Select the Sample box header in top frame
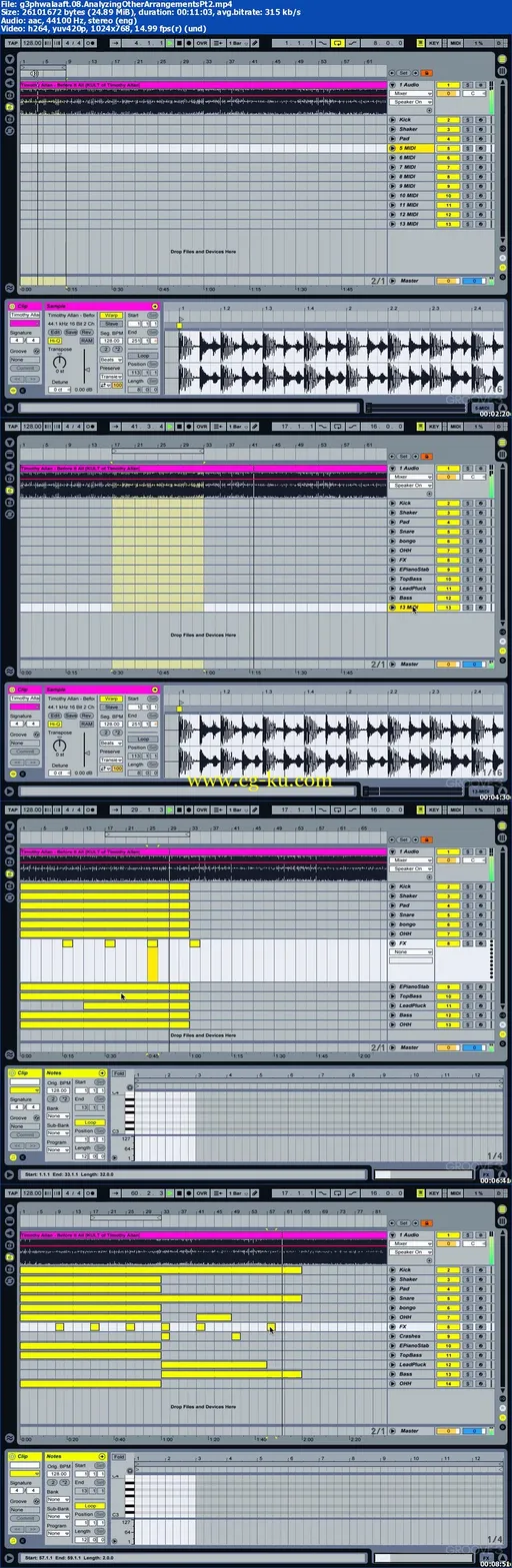 pyautogui.click(x=102, y=306)
